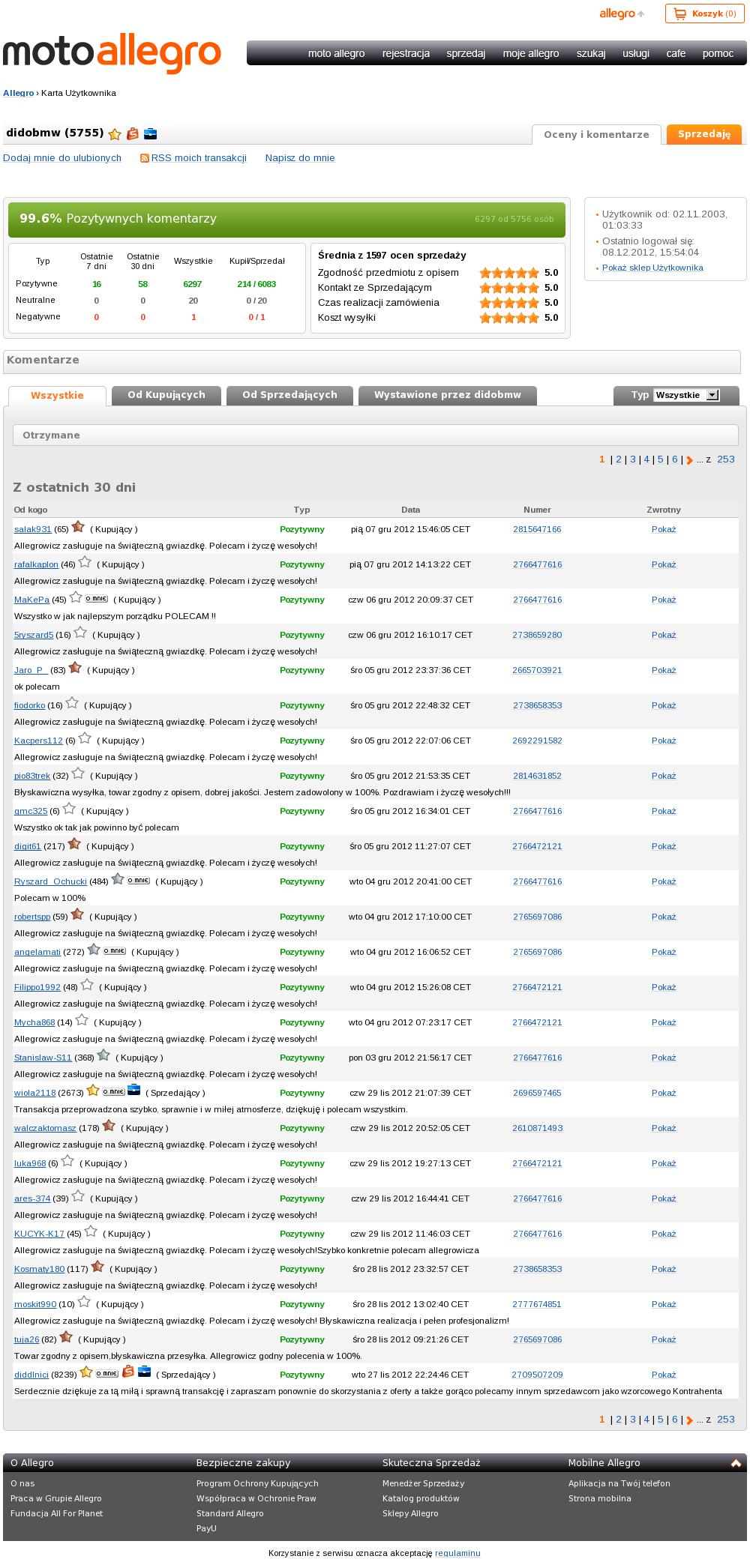Open 'Aplikacja na Twój telefon' footer link
This screenshot has width=750, height=1568.
pyautogui.click(x=619, y=1483)
